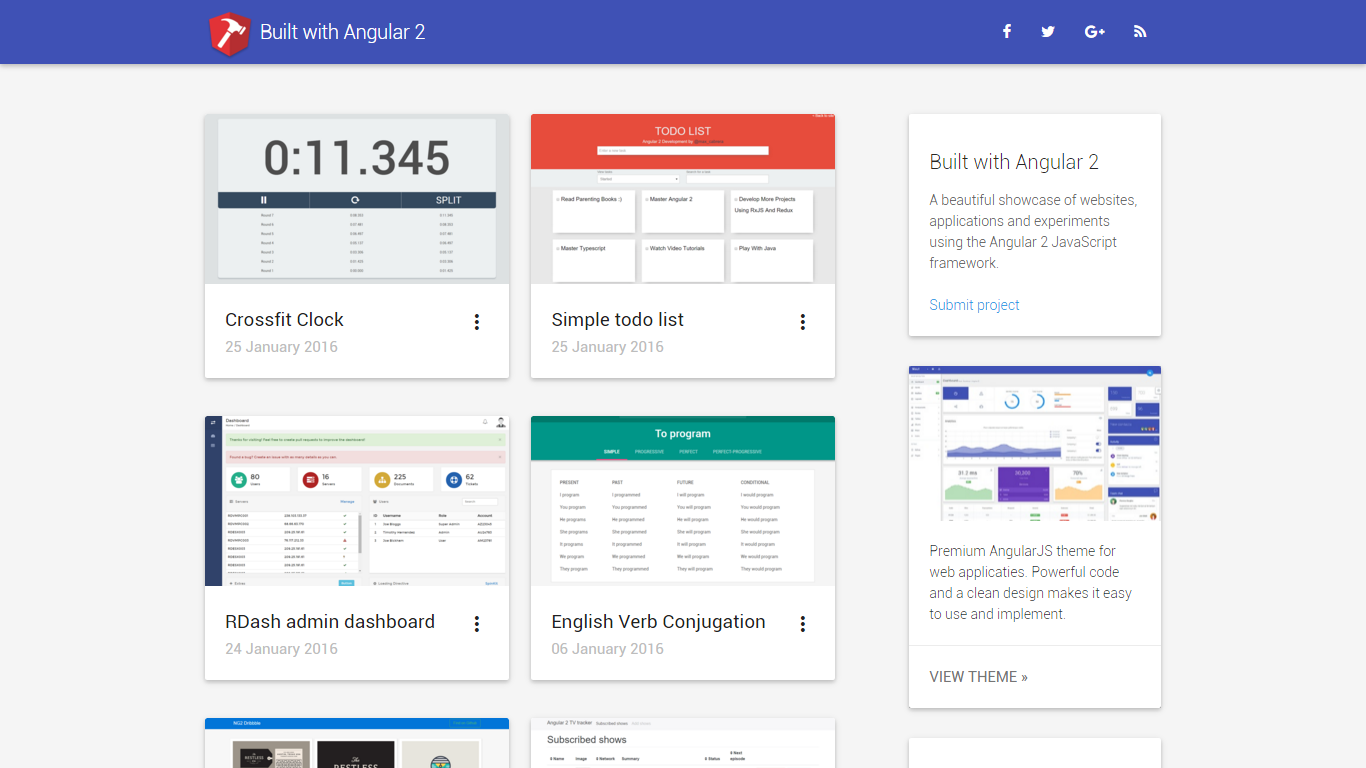Viewport: 1366px width, 768px height.
Task: Click the Built with Angular 2 header title
Action: pyautogui.click(x=342, y=31)
